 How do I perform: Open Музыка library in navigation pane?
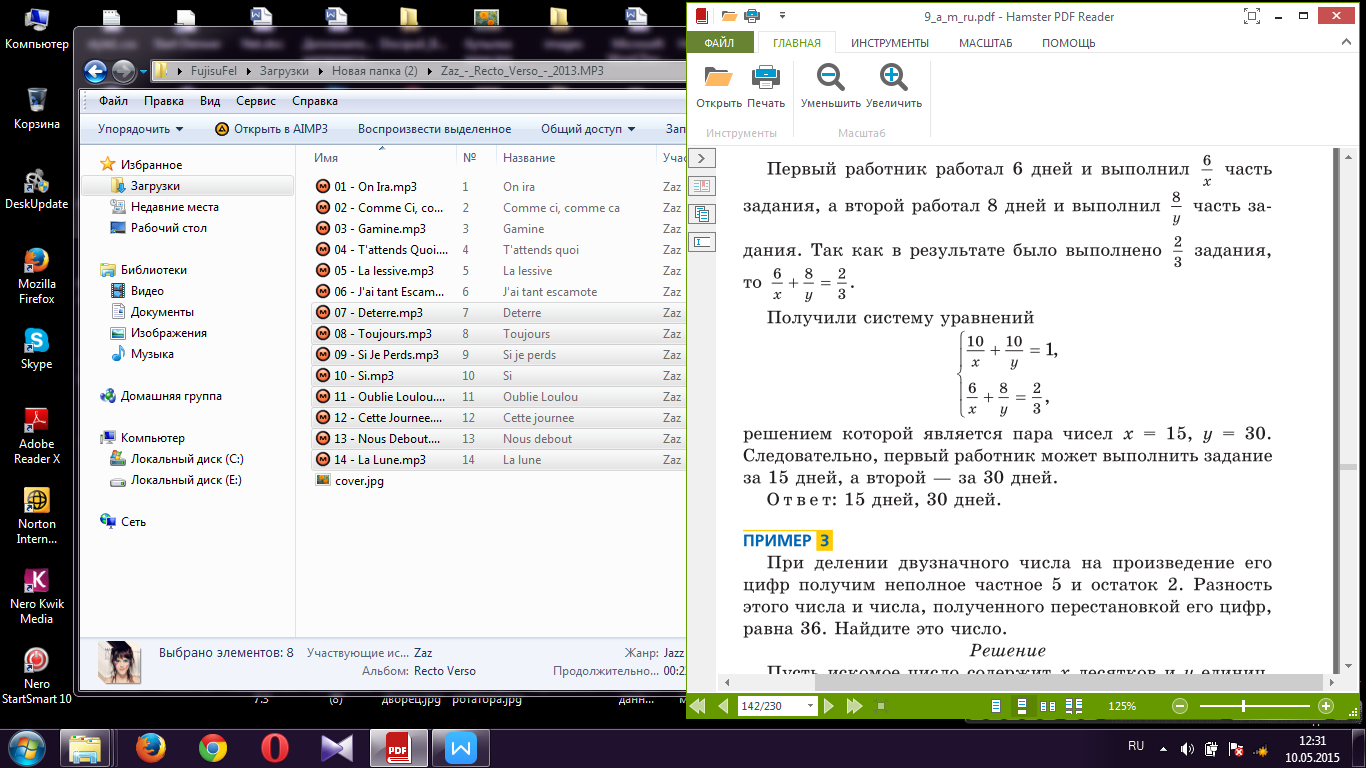152,354
